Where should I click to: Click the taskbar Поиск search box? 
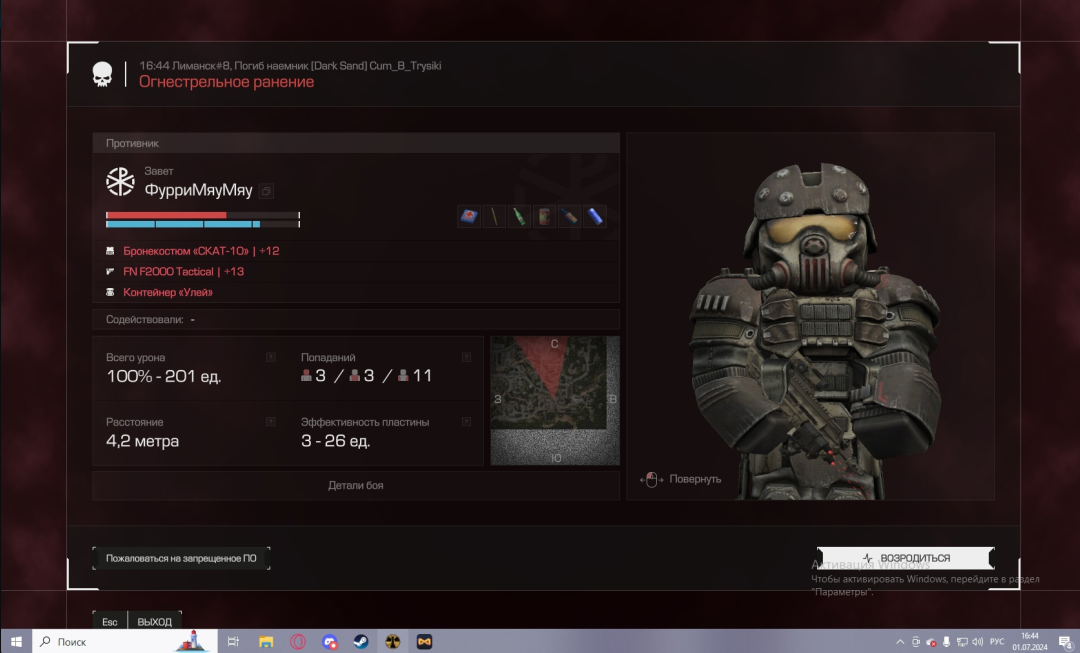coord(125,641)
